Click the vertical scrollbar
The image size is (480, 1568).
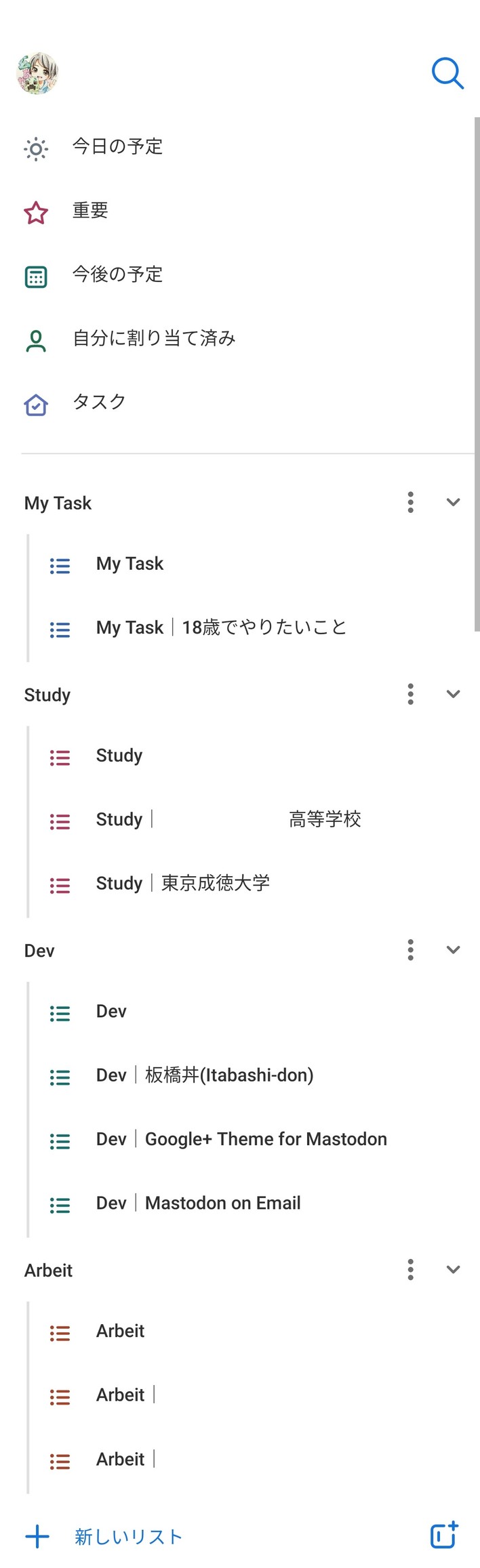[x=477, y=374]
